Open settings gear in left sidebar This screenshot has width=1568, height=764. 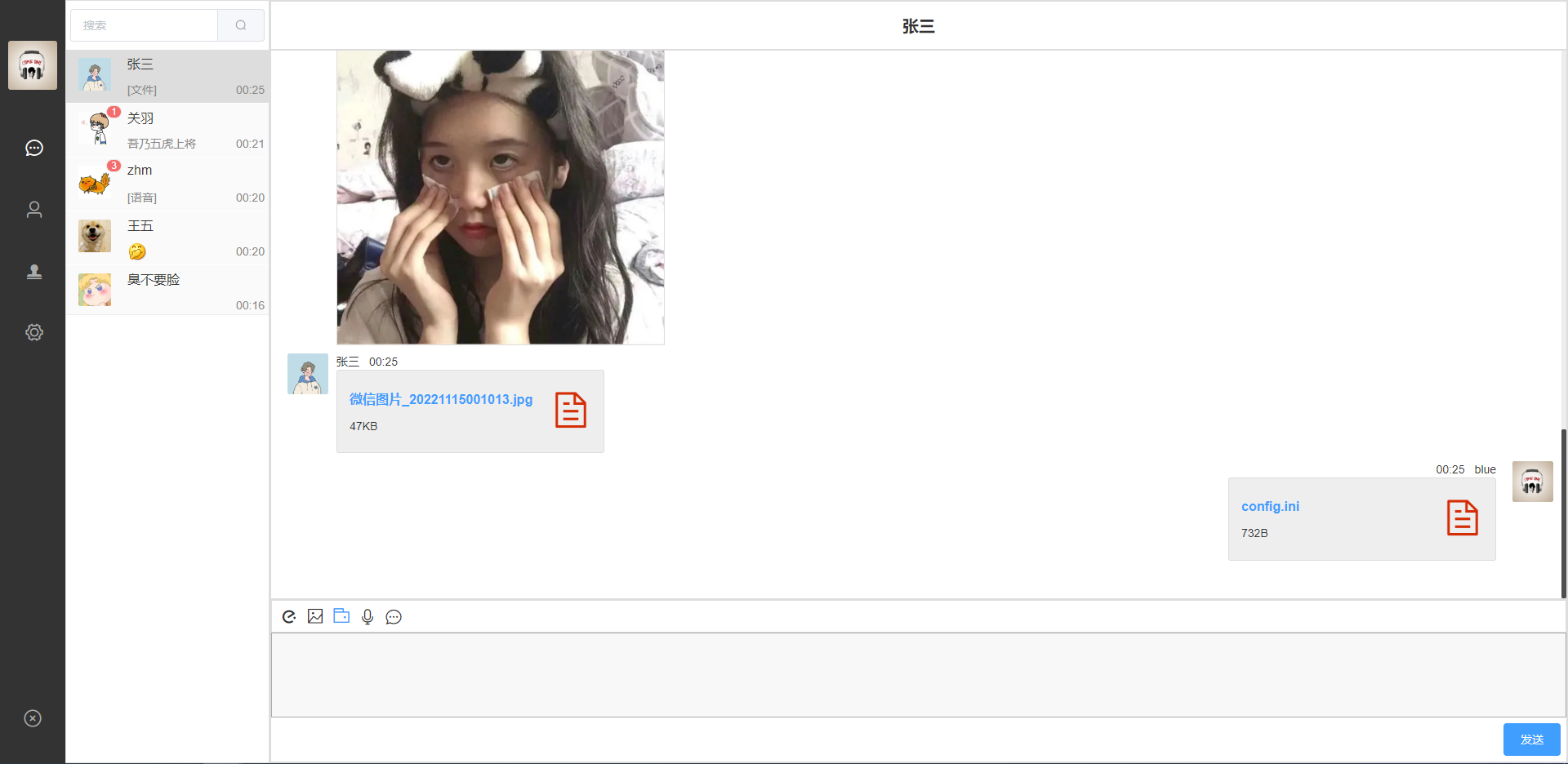(33, 332)
